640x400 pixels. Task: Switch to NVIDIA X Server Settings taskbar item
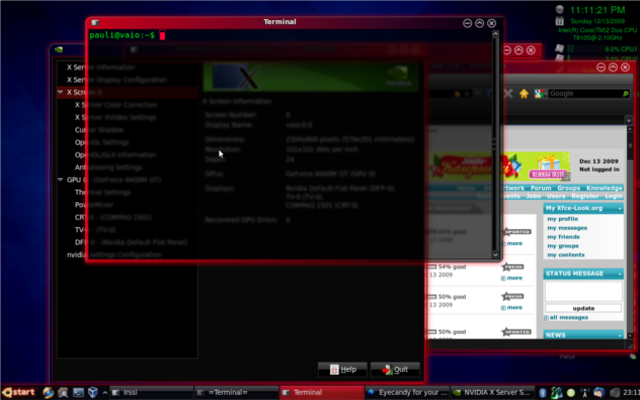click(492, 393)
